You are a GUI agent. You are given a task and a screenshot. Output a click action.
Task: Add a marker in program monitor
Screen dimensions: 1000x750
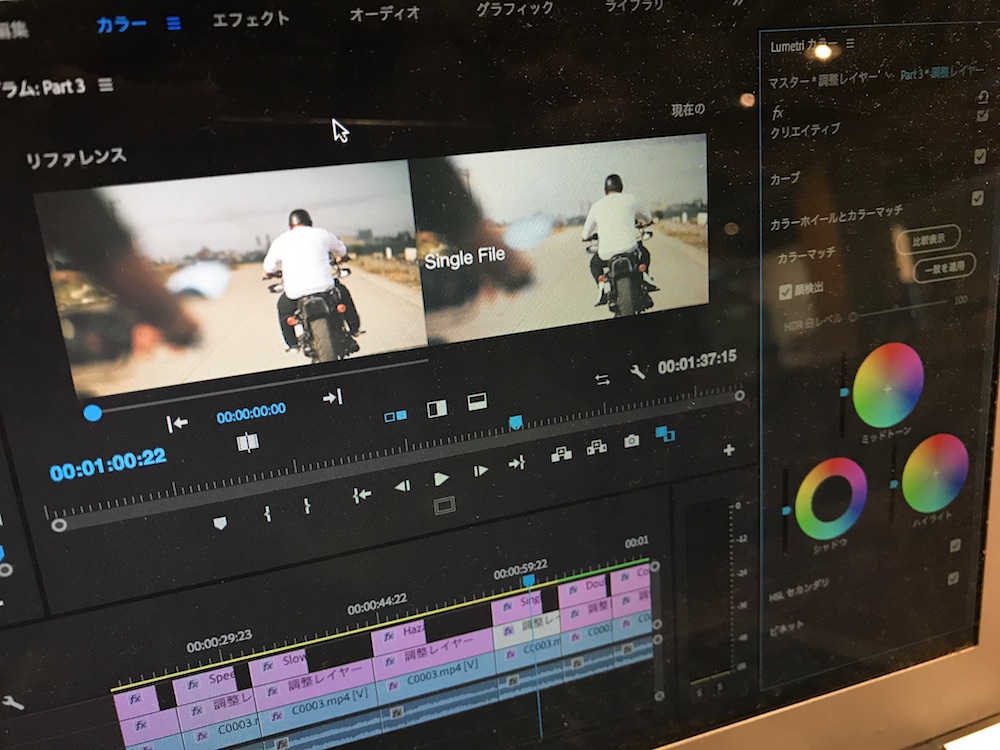click(x=220, y=523)
